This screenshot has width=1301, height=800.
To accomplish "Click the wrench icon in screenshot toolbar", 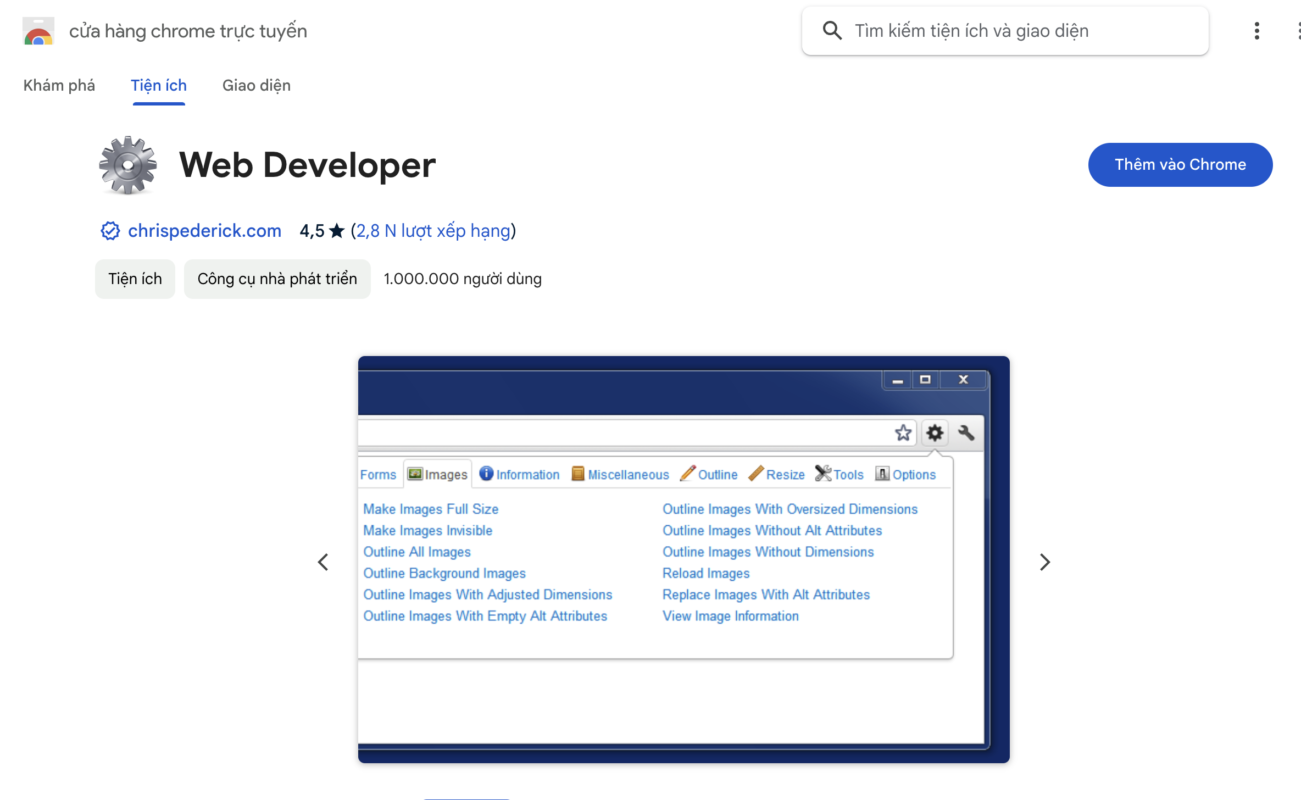I will coord(966,433).
